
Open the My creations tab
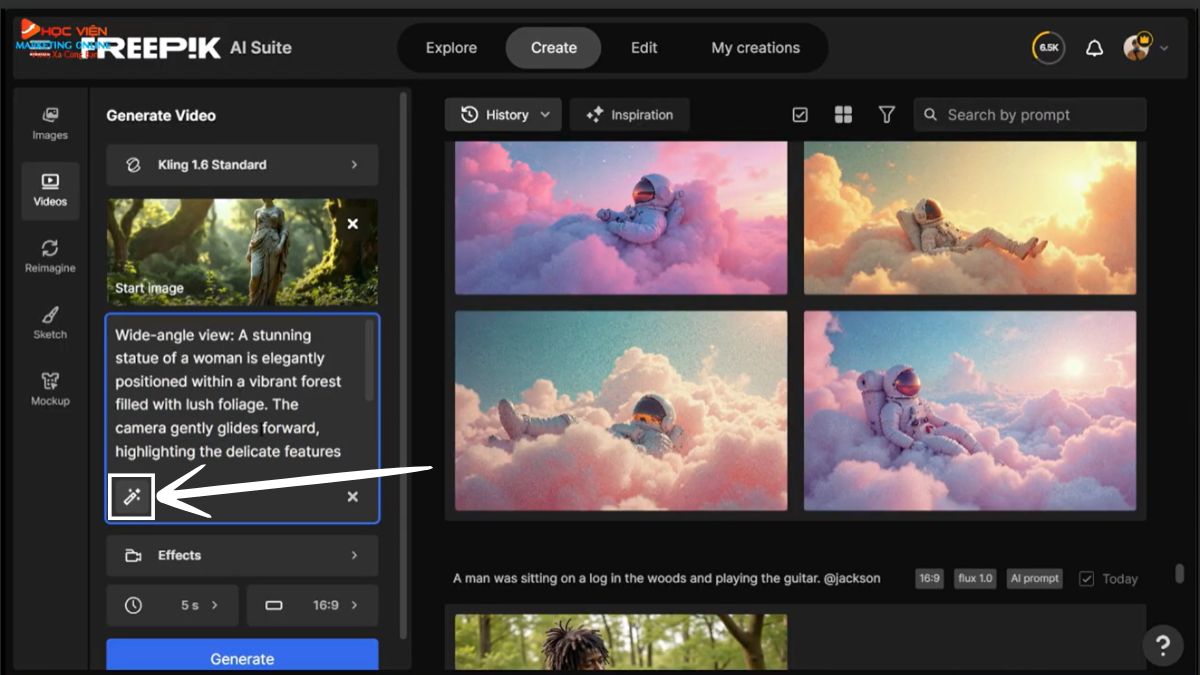(x=755, y=48)
